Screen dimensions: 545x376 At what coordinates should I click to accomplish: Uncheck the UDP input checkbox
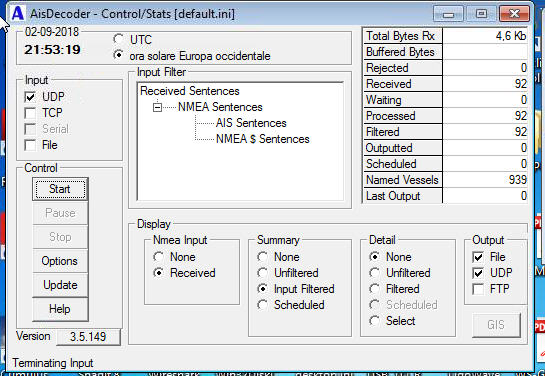[30, 97]
